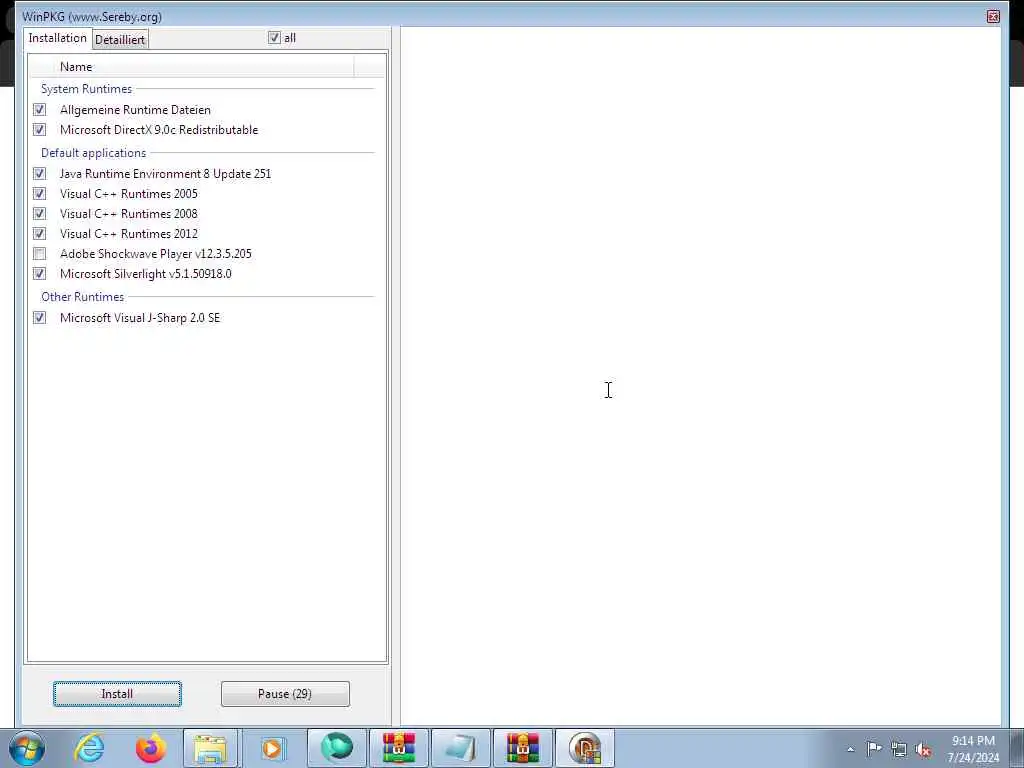Open Windows Explorer folder icon in taskbar
The image size is (1024, 768).
click(x=210, y=748)
